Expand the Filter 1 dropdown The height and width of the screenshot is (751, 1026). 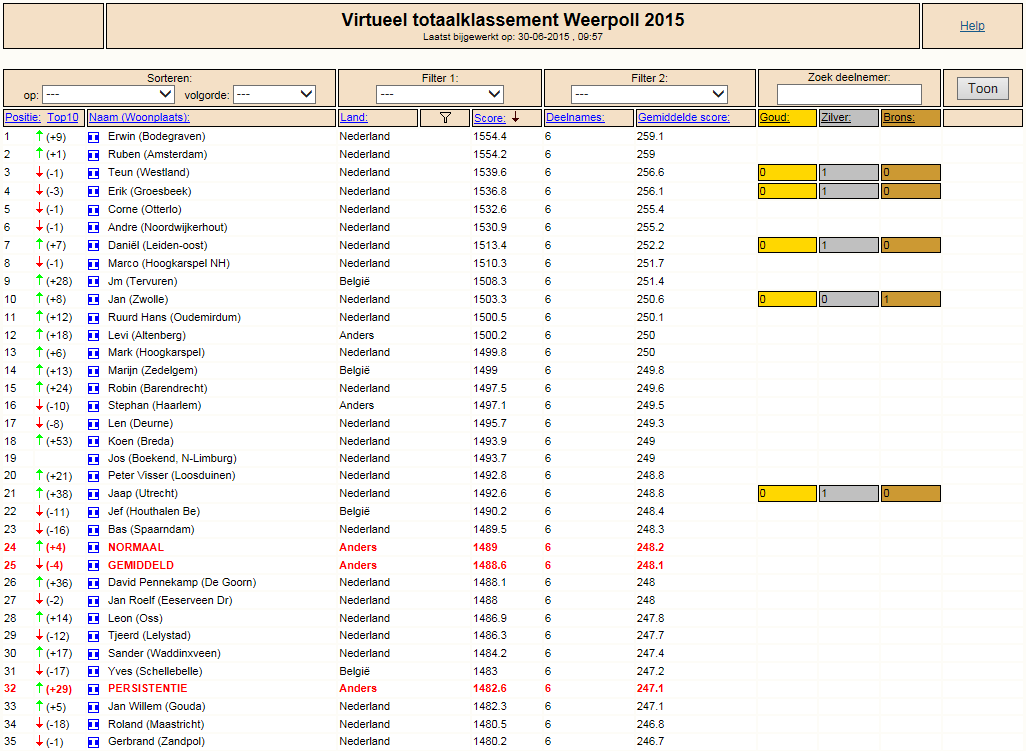(440, 94)
